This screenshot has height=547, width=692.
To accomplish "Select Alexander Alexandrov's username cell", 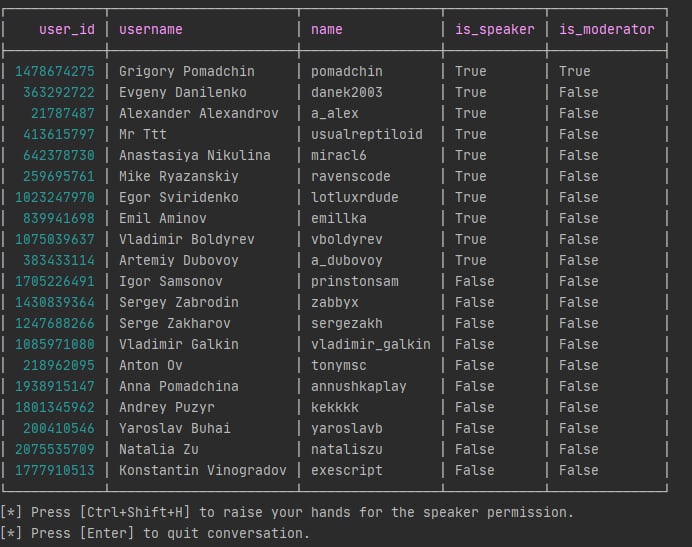I will [x=198, y=113].
